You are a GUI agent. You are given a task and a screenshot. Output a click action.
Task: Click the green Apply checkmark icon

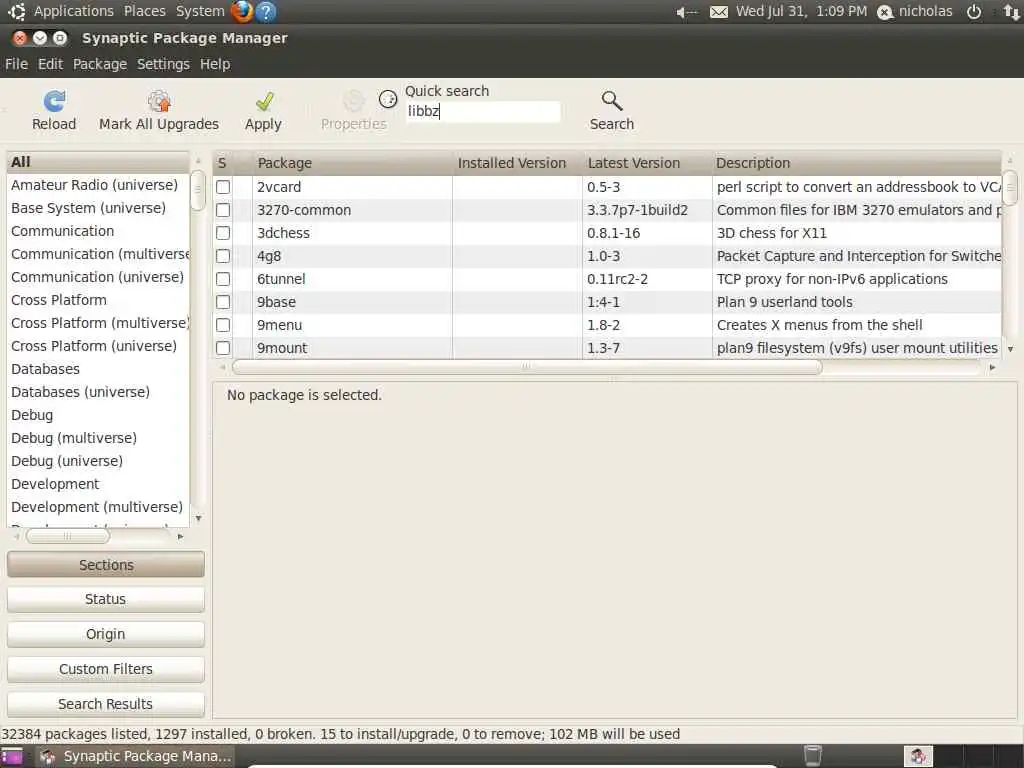pyautogui.click(x=264, y=101)
